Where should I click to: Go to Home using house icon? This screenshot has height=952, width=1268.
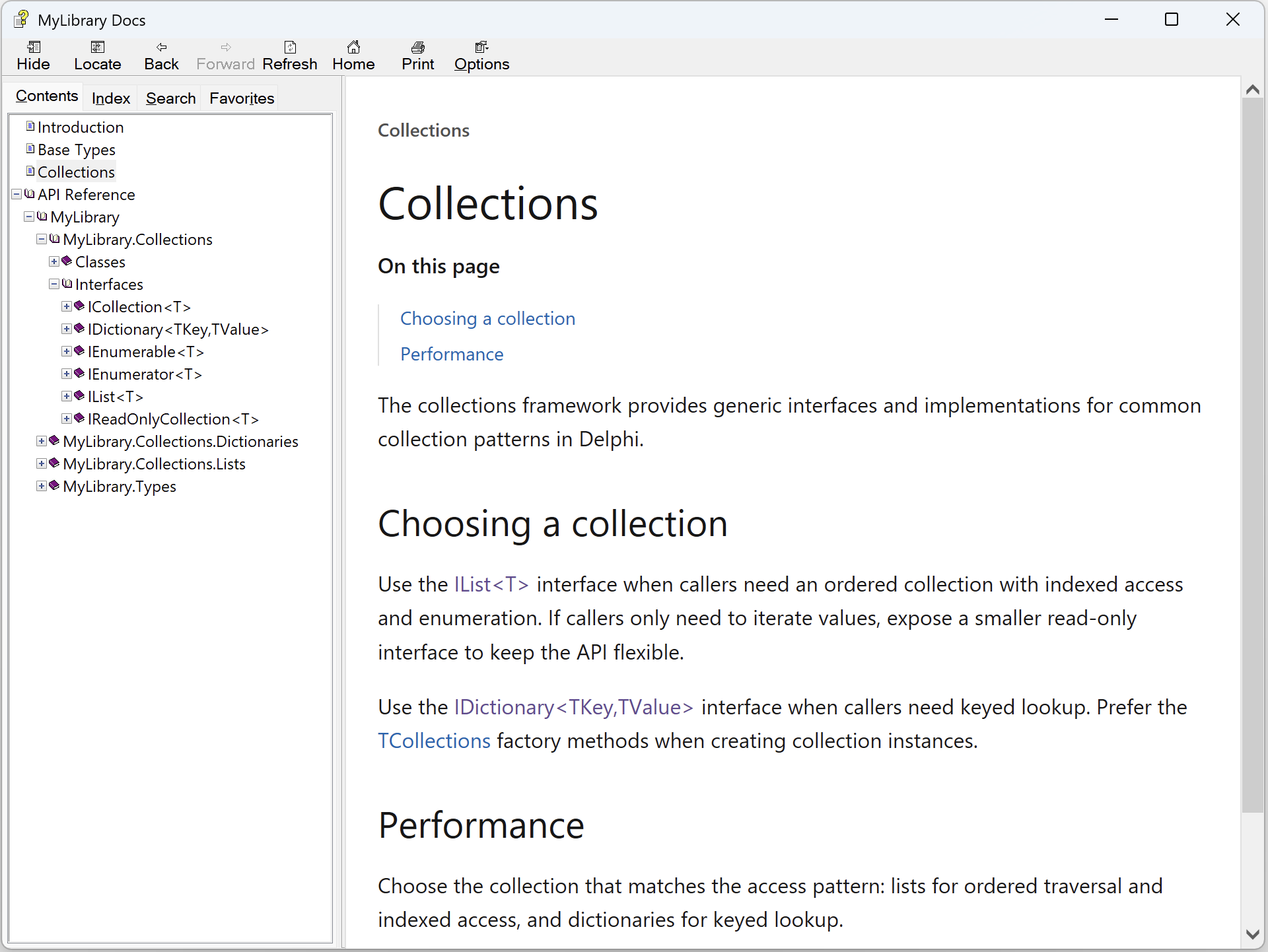(x=354, y=47)
